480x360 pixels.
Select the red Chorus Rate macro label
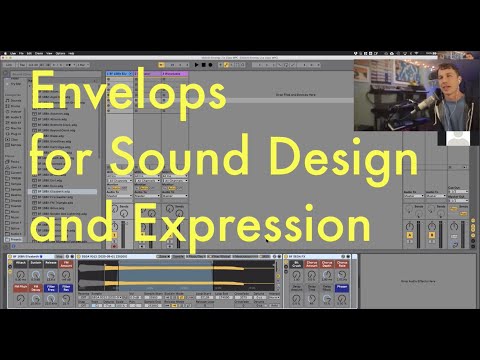coord(342,264)
